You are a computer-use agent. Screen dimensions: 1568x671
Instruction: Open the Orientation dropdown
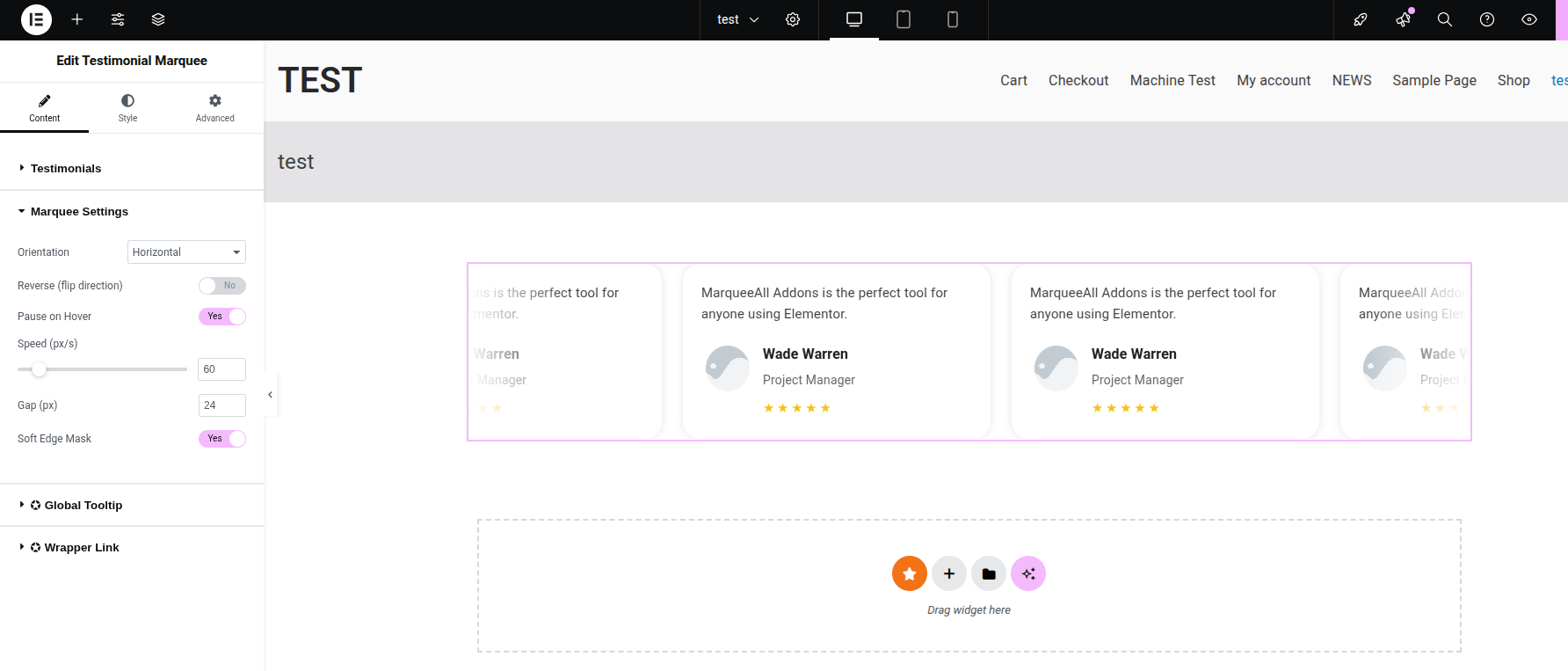click(186, 252)
